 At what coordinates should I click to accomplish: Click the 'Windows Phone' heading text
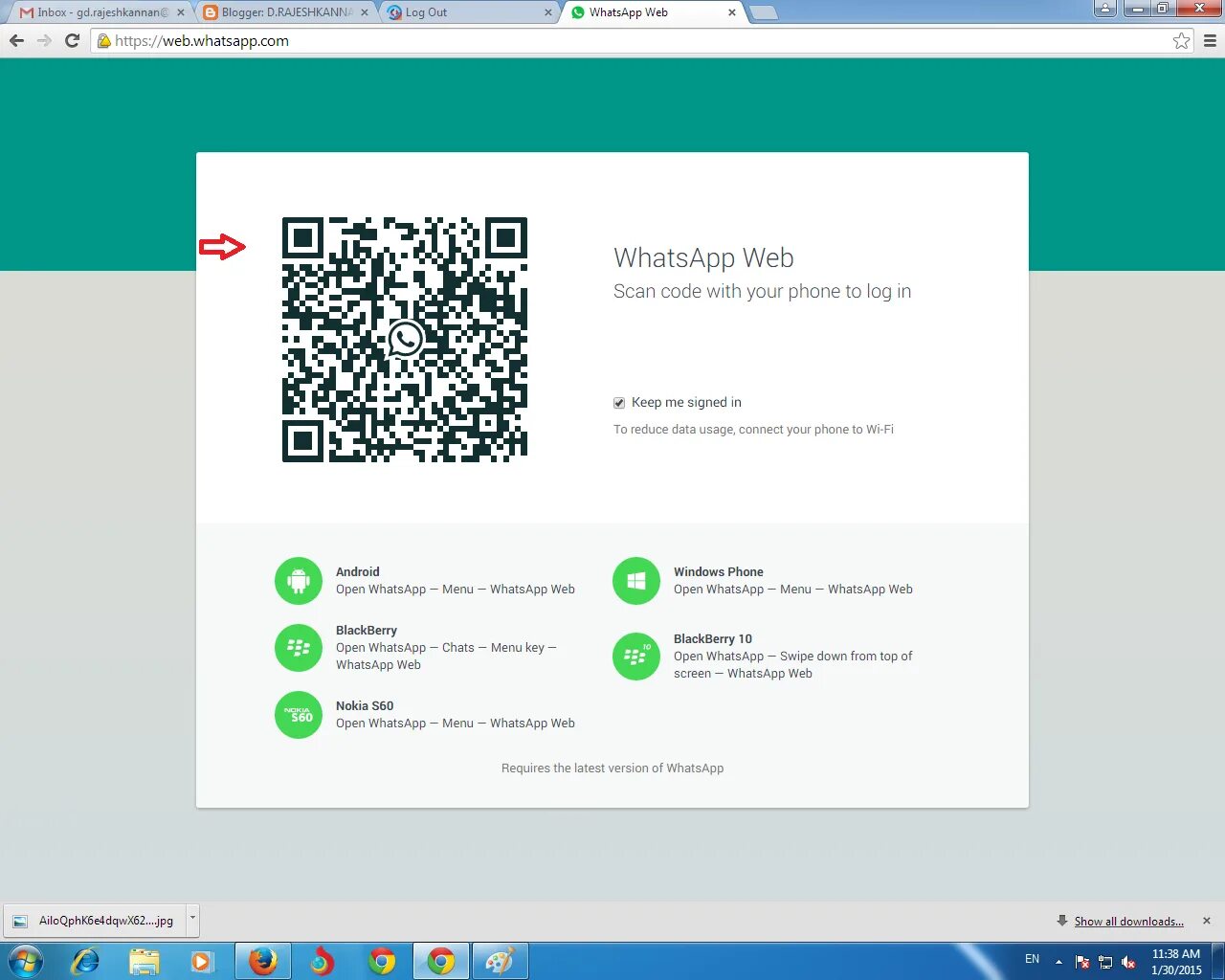click(719, 572)
